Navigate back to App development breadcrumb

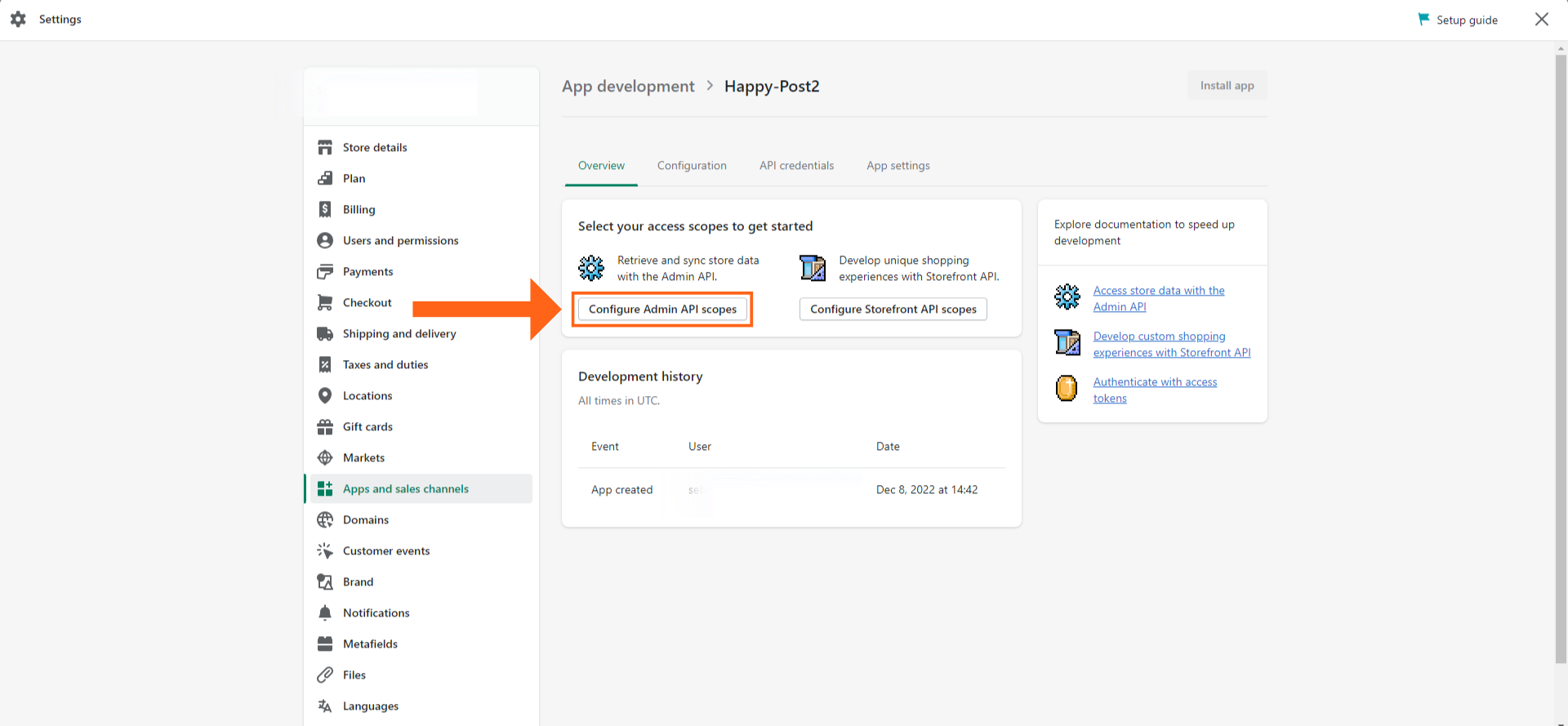click(628, 87)
